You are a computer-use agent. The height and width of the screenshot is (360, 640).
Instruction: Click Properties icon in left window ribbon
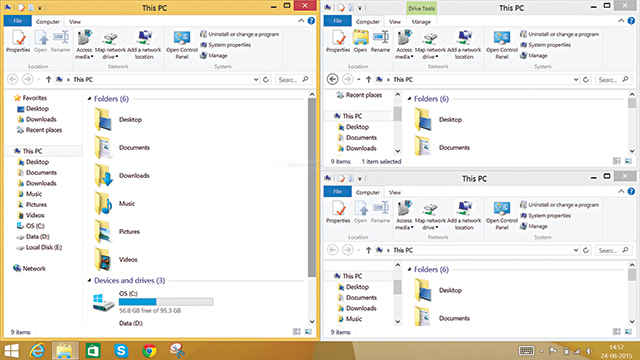[x=18, y=42]
